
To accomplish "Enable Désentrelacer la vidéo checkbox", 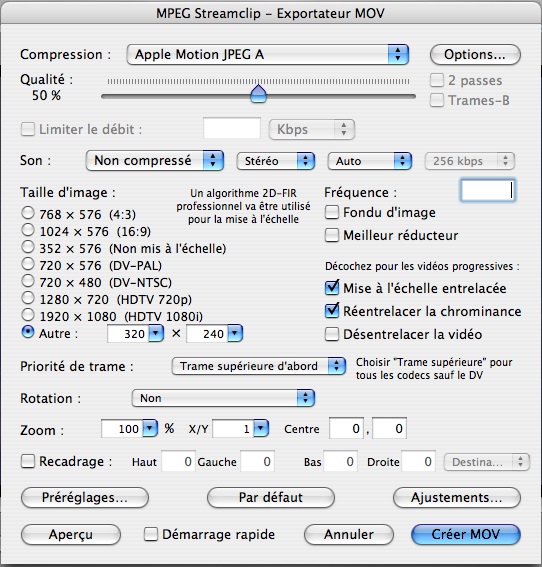I will pos(332,334).
